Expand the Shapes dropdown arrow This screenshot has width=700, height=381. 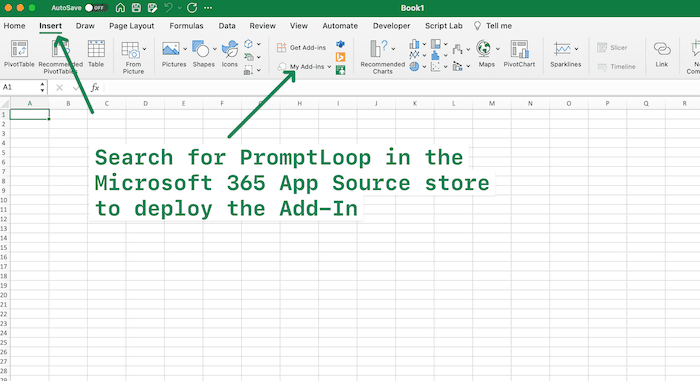[214, 49]
